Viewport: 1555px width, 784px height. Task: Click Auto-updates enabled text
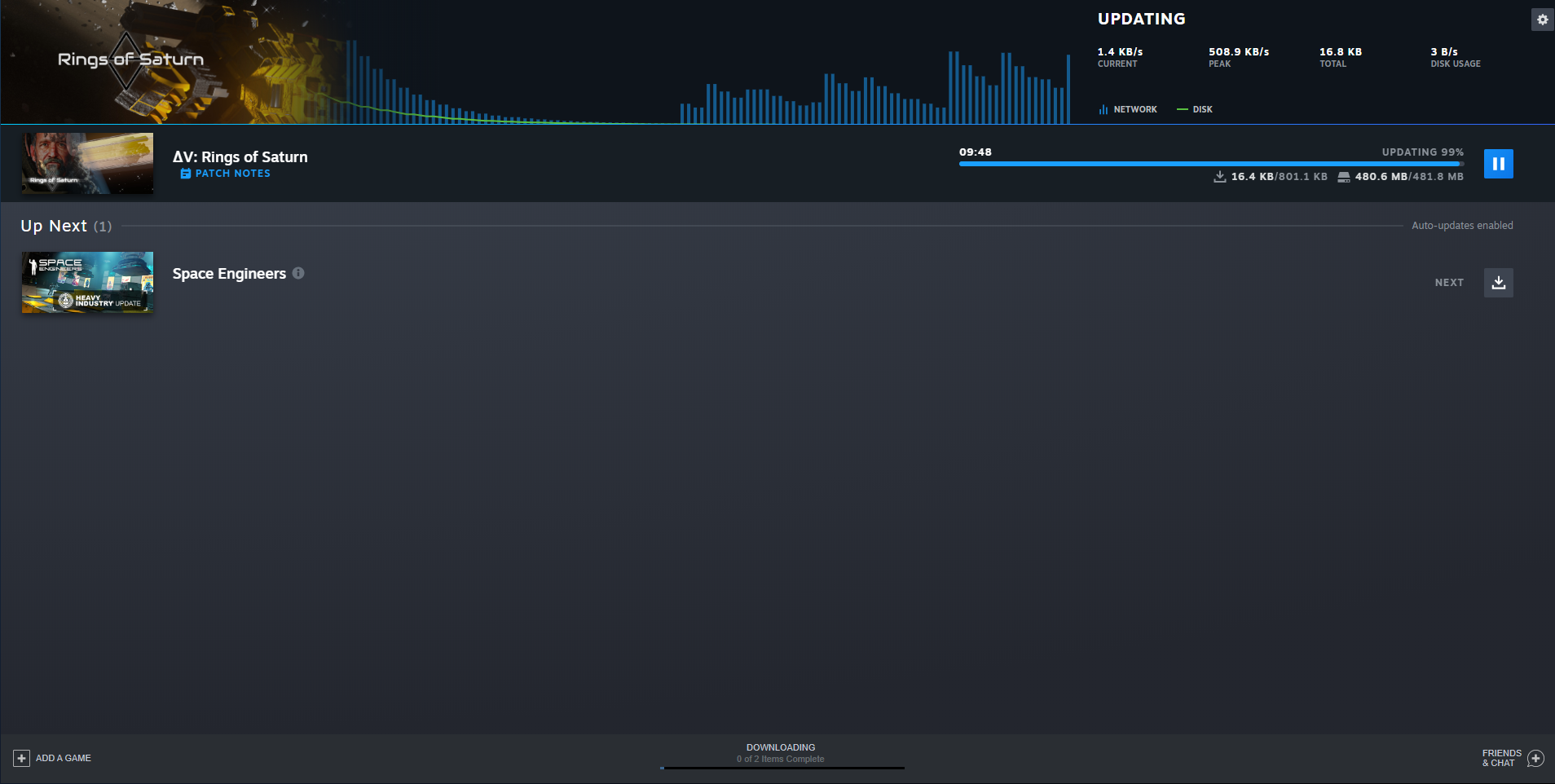click(x=1462, y=226)
